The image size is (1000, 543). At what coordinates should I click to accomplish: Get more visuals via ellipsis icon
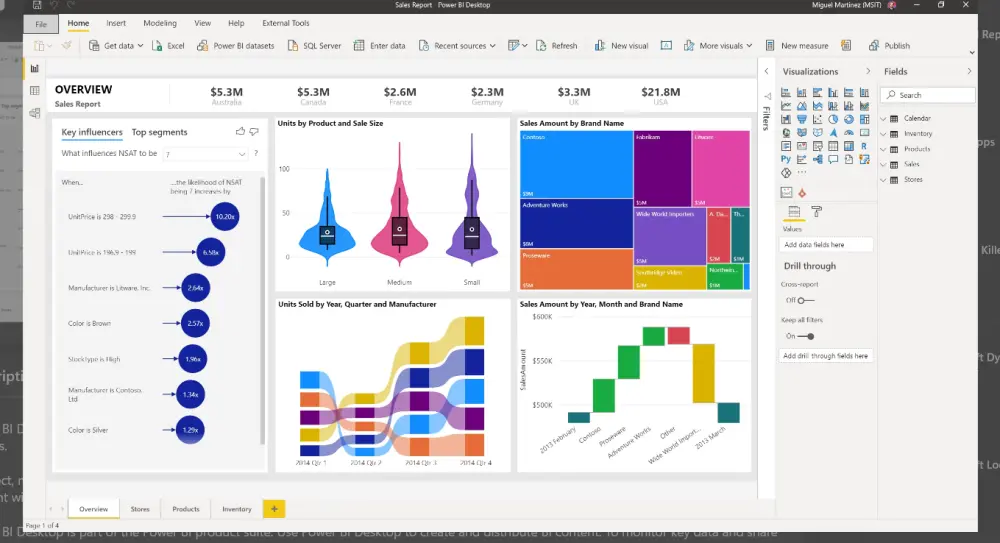click(x=802, y=173)
